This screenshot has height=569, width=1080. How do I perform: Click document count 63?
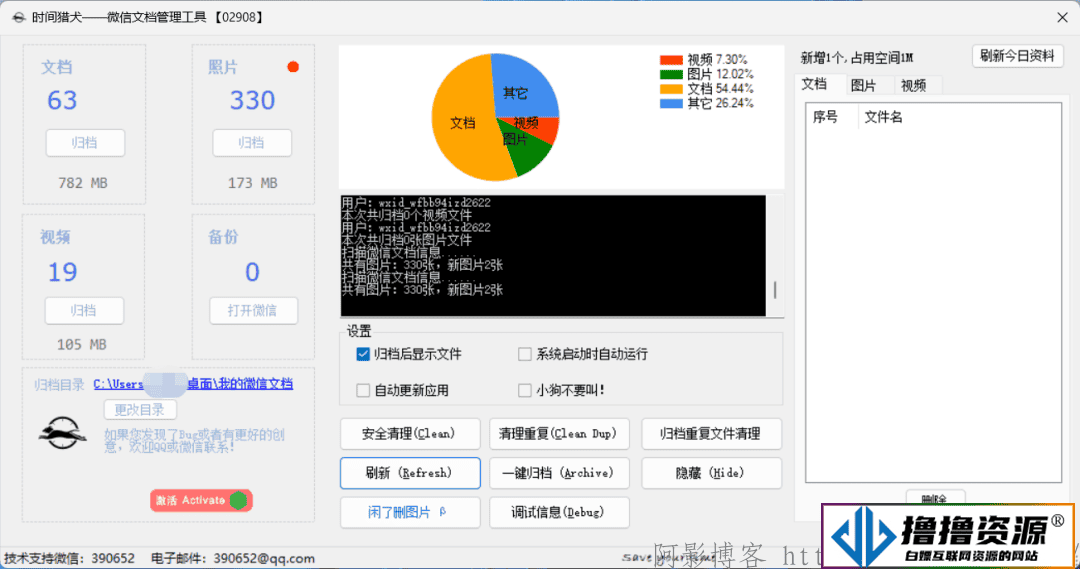[x=62, y=101]
